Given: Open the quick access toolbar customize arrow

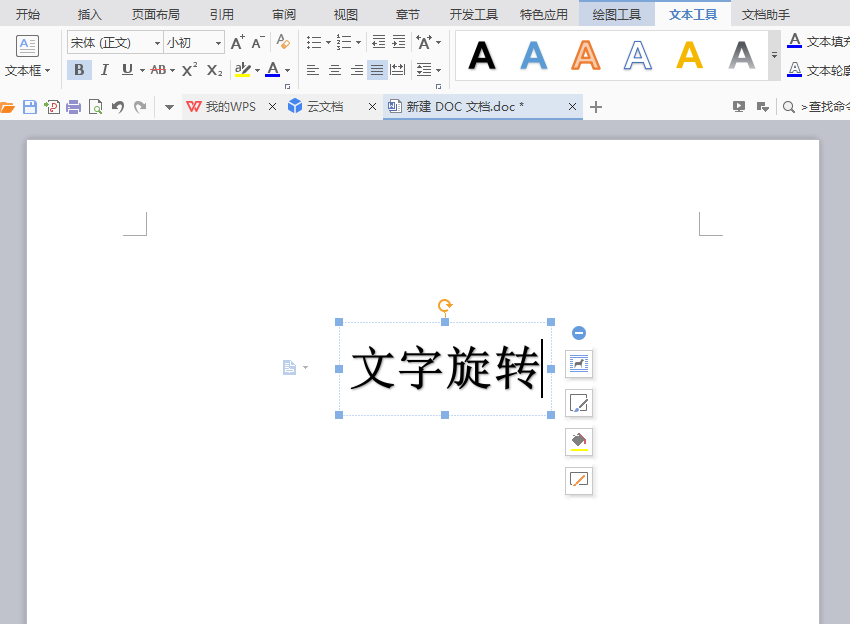Looking at the screenshot, I should pyautogui.click(x=169, y=107).
